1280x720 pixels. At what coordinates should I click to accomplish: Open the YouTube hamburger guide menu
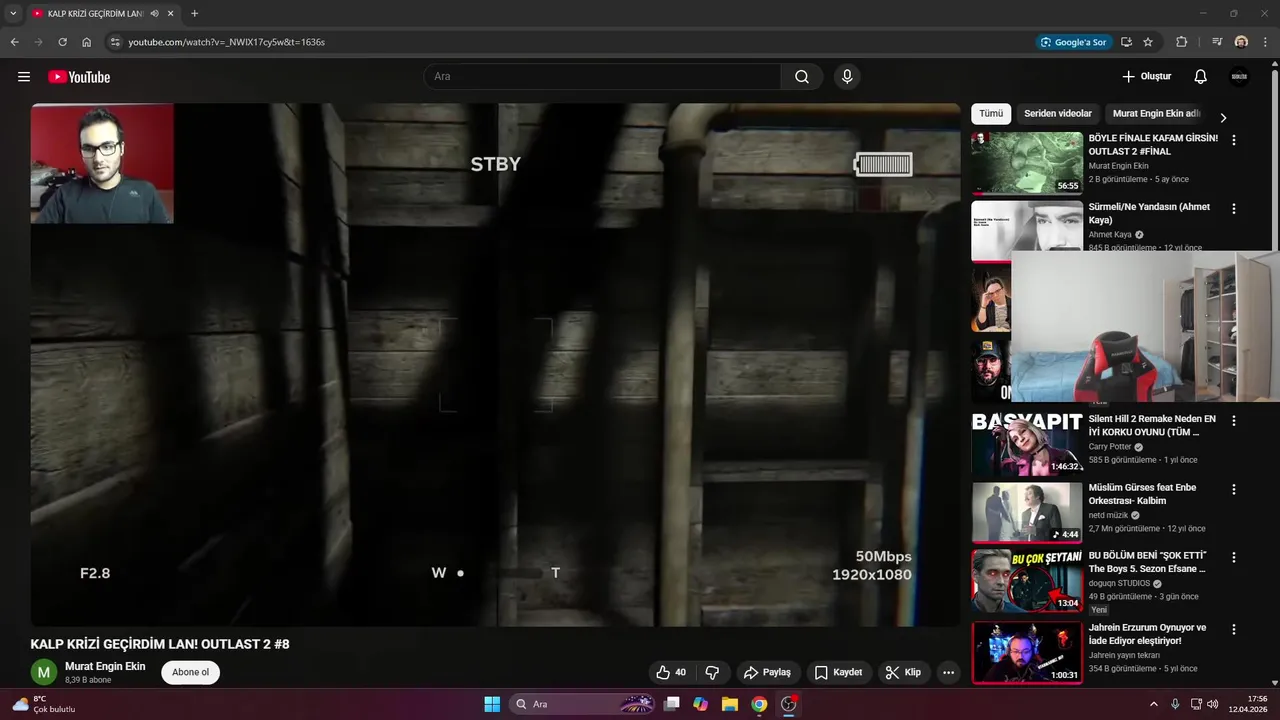point(24,77)
